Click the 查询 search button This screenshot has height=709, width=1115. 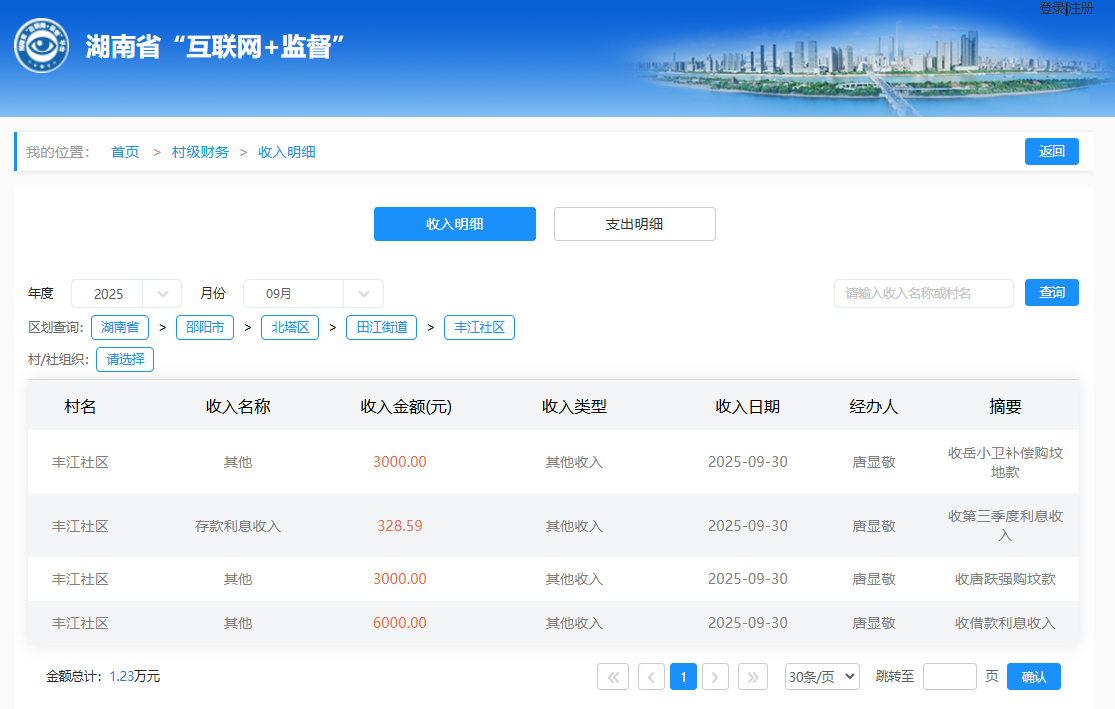click(1051, 293)
